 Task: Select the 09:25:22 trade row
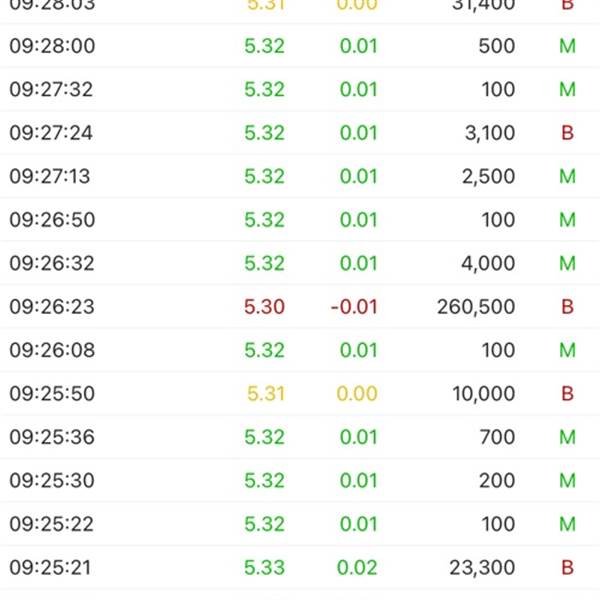click(300, 524)
